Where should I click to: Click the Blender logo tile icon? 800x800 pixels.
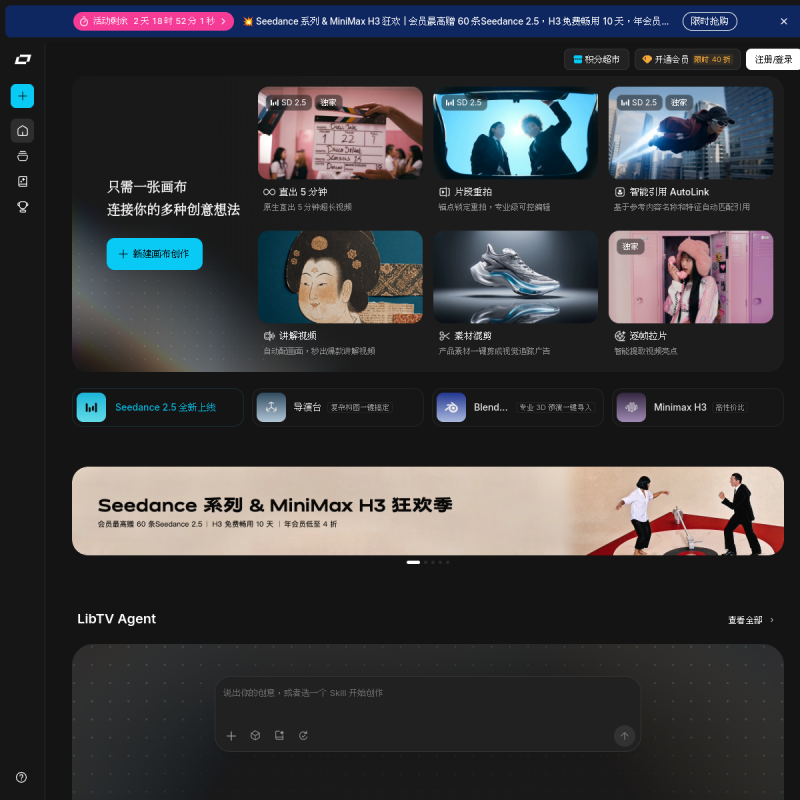451,407
